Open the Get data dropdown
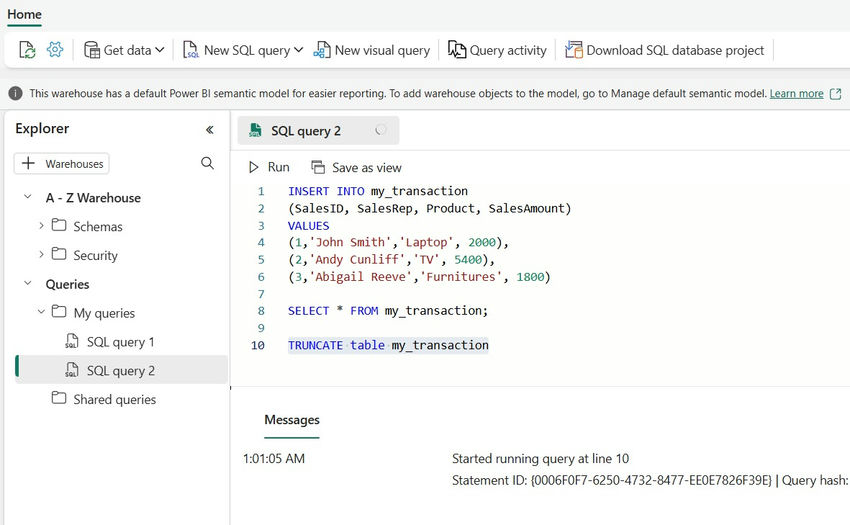 (x=124, y=50)
